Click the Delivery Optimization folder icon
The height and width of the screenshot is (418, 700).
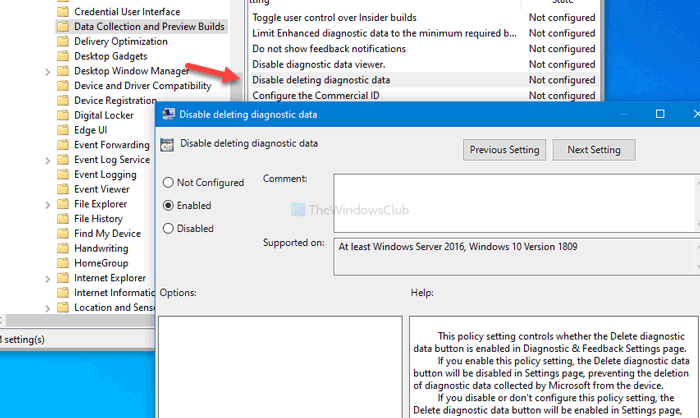click(63, 41)
